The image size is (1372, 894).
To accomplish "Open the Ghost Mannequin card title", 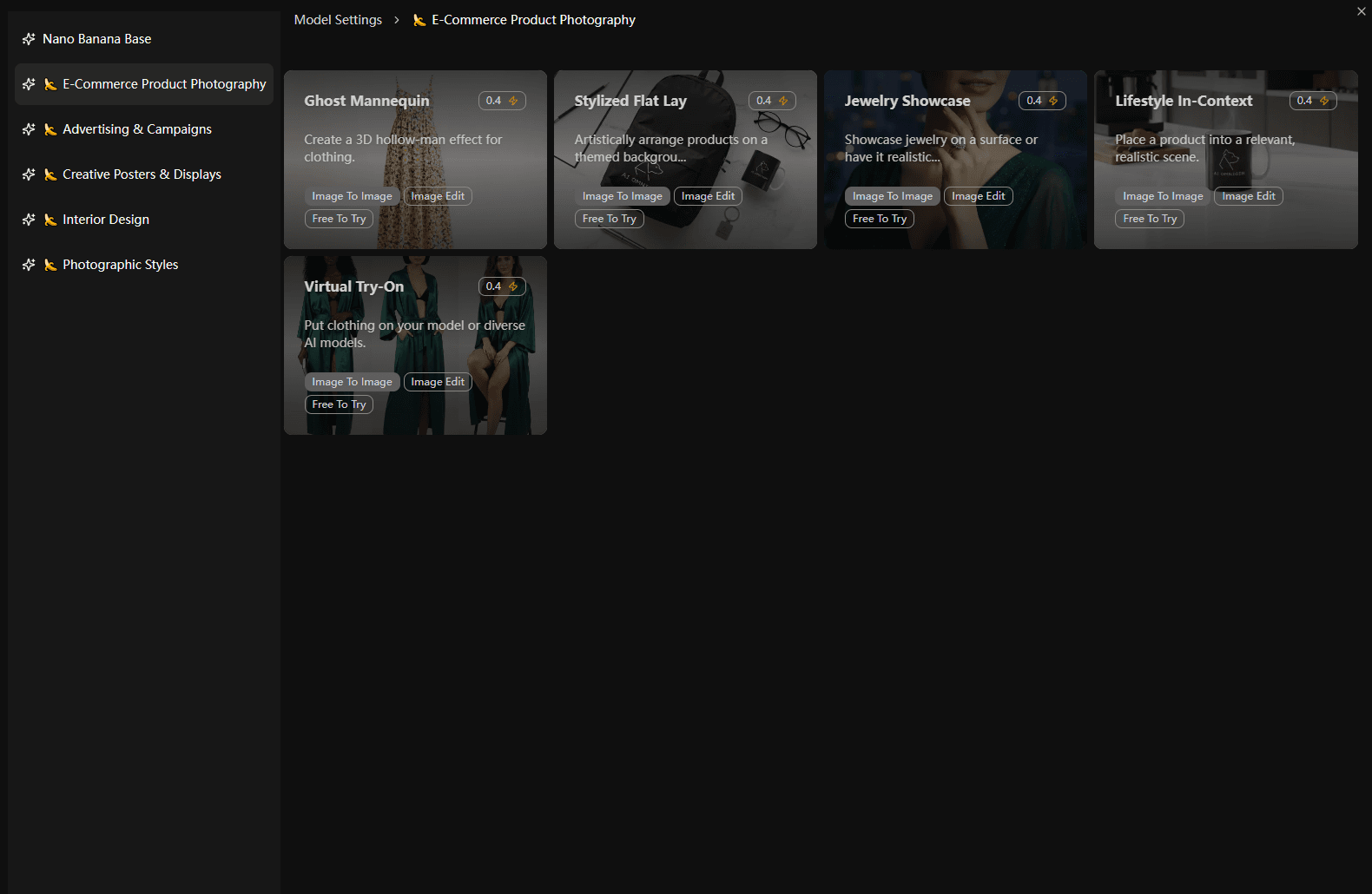I will (x=366, y=101).
